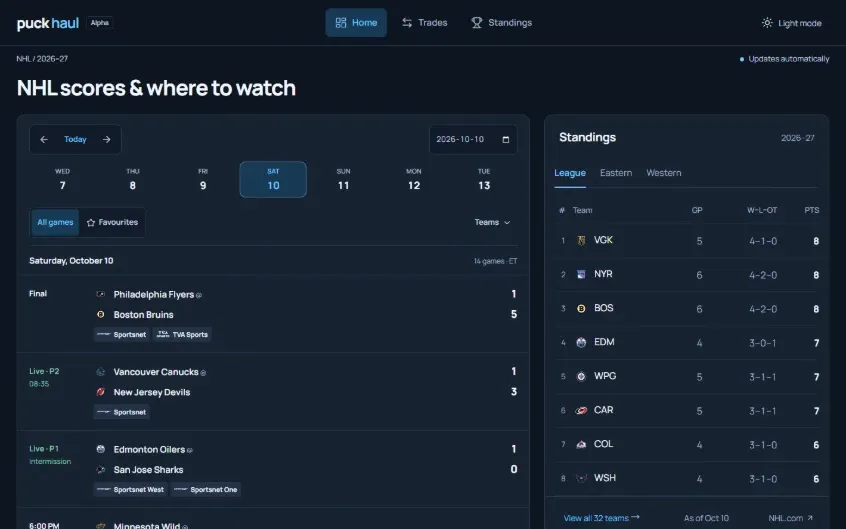
Task: Click the Sportsnet badge under Canucks game
Action: [x=121, y=412]
